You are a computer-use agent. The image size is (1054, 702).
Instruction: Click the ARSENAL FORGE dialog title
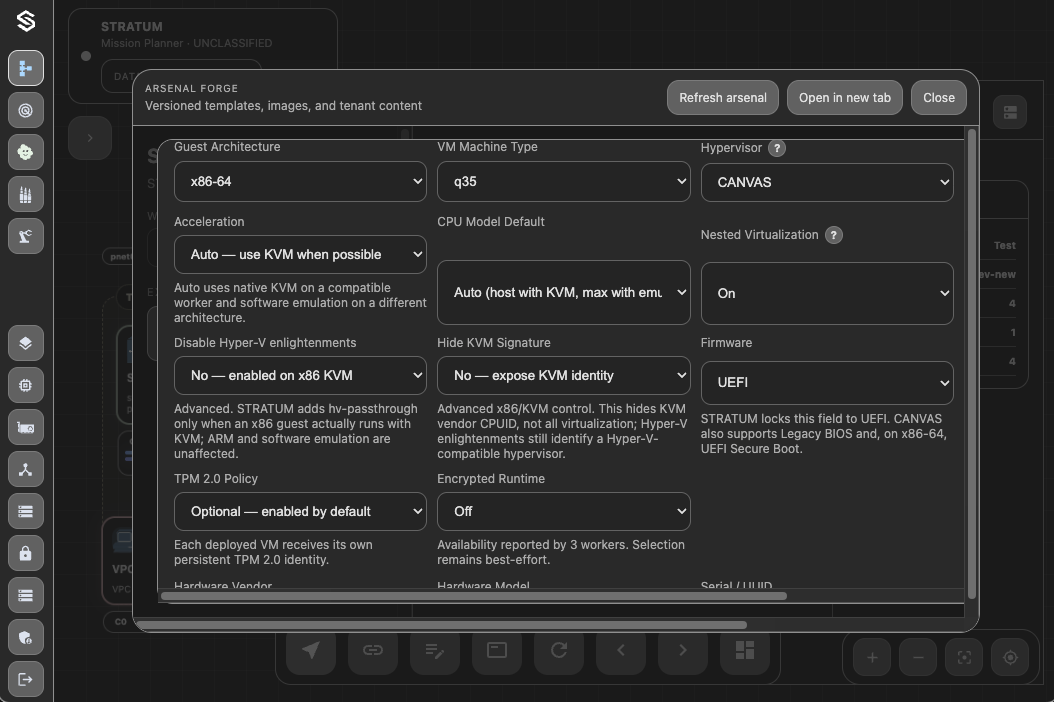pyautogui.click(x=192, y=88)
